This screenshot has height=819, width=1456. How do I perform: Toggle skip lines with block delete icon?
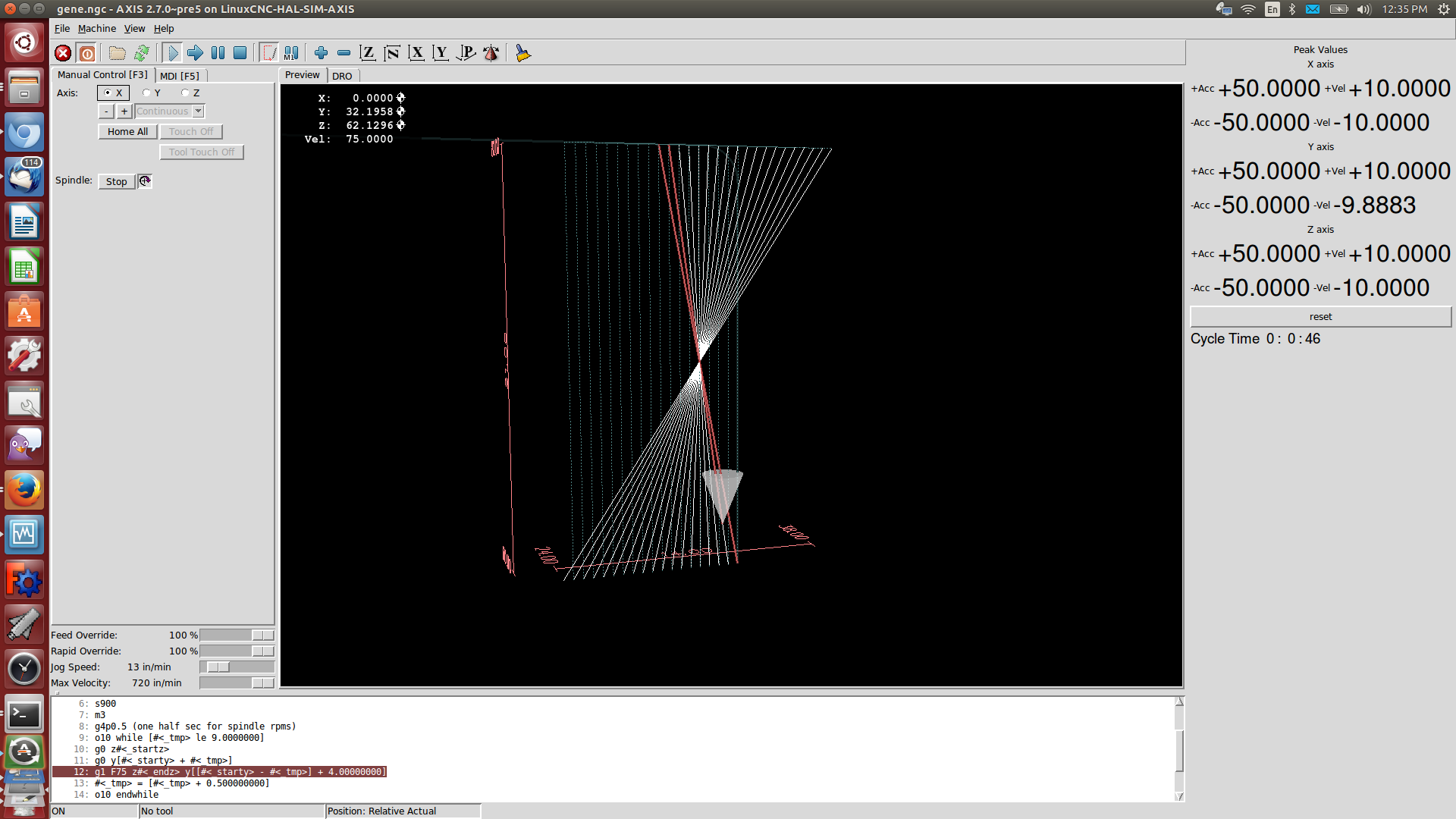(269, 53)
